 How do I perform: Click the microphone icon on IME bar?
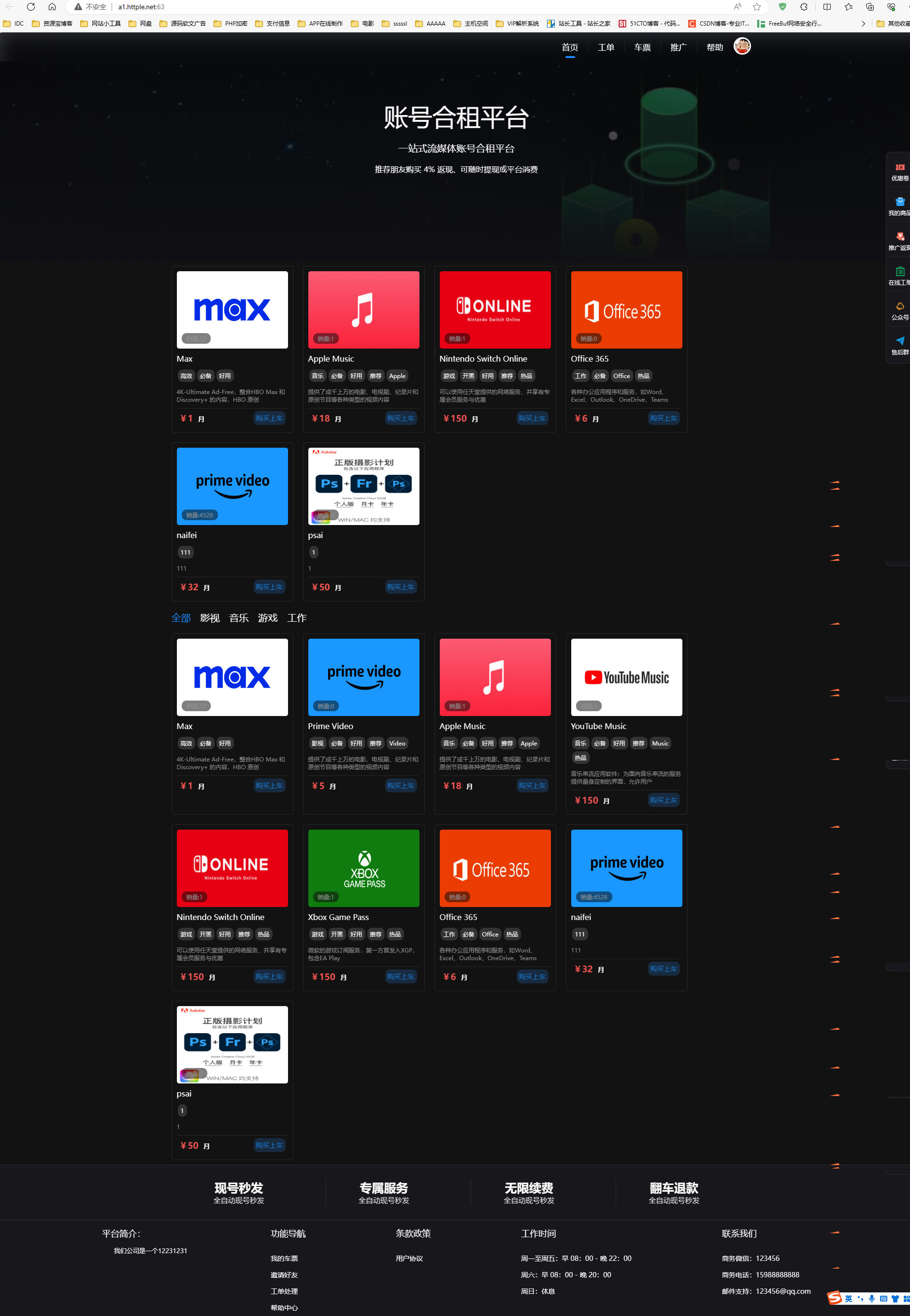click(x=872, y=1299)
